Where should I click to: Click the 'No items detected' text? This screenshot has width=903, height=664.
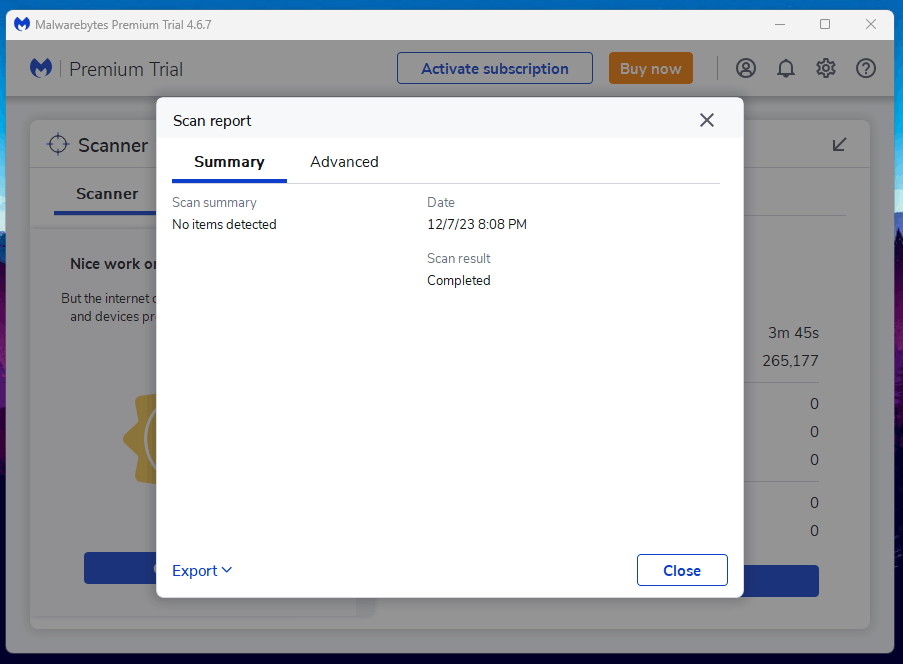coord(224,225)
